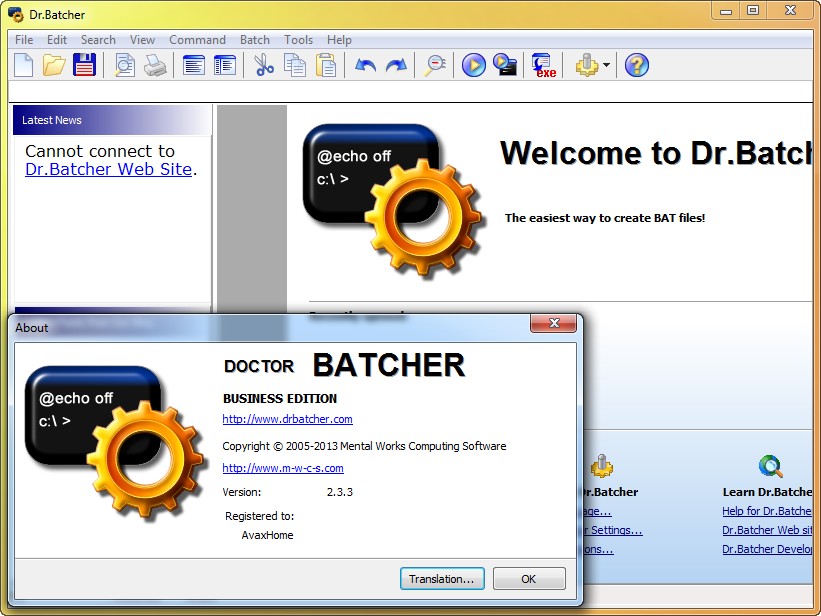Open the Batch menu
821x616 pixels.
tap(254, 40)
